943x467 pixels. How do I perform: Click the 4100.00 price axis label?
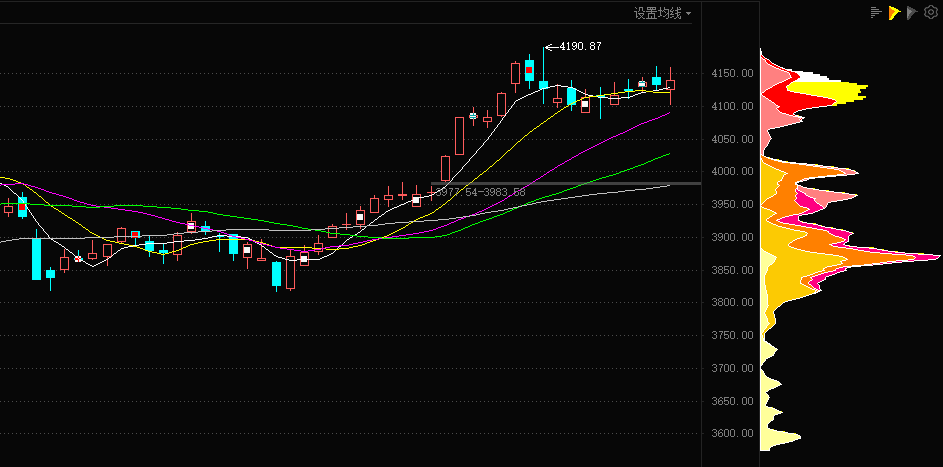732,106
